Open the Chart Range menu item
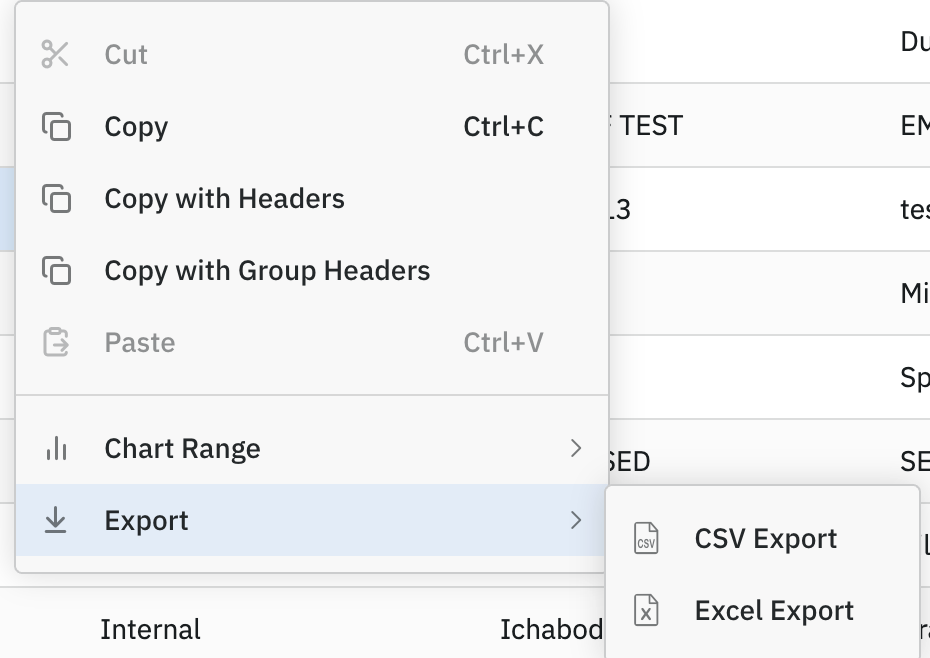The height and width of the screenshot is (658, 930). pyautogui.click(x=182, y=449)
